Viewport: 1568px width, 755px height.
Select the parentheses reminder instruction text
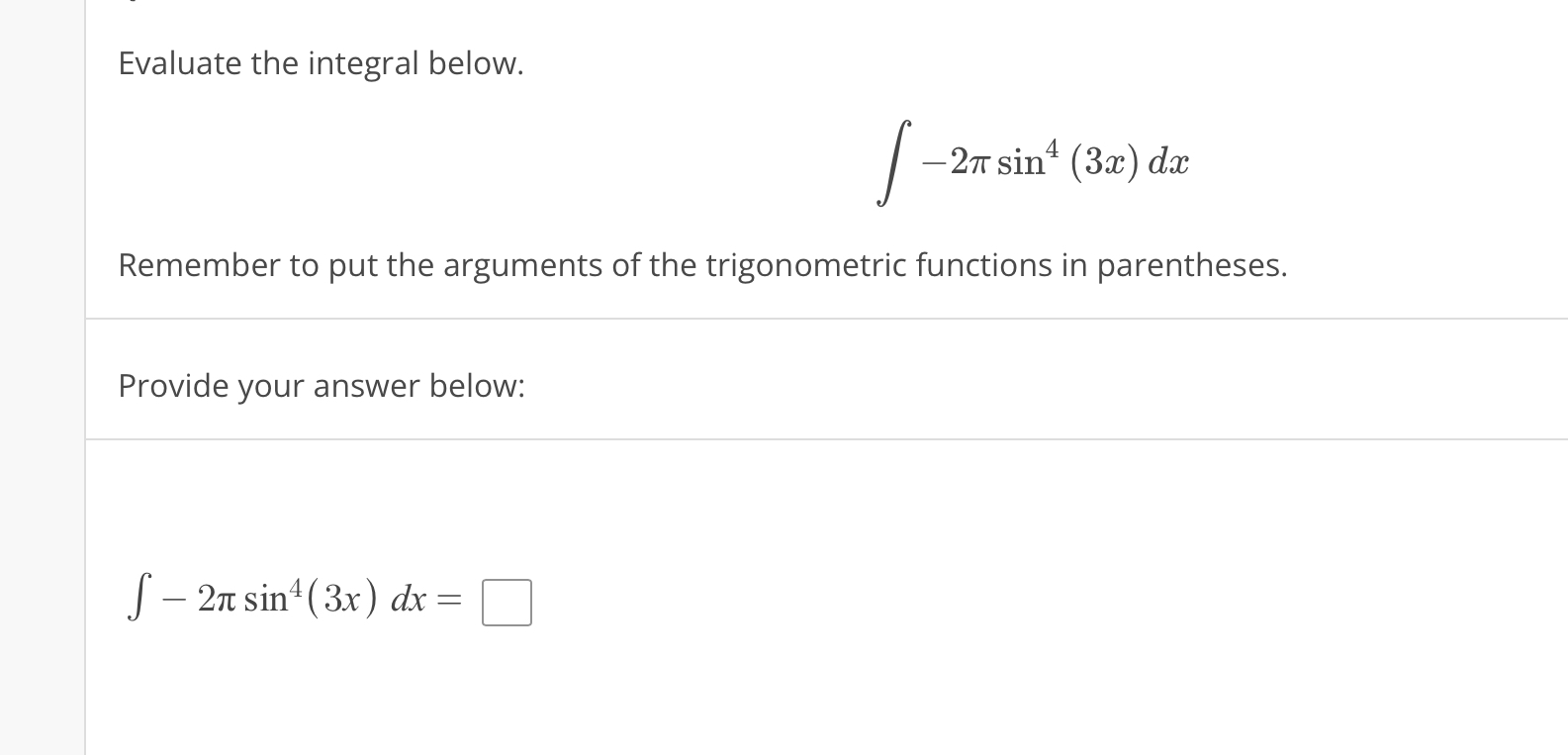tap(702, 265)
